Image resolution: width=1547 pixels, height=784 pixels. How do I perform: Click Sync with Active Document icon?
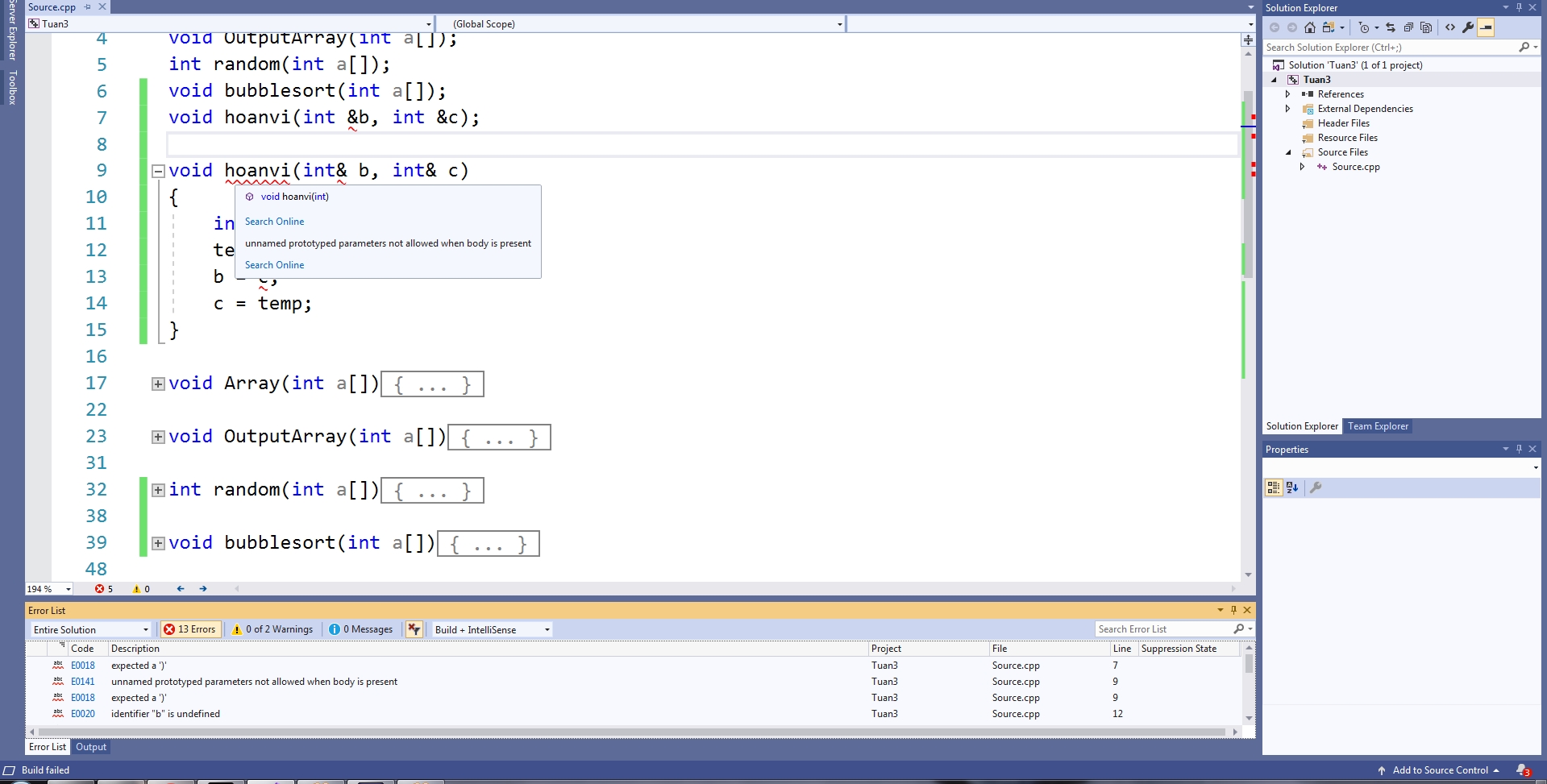(x=1391, y=27)
